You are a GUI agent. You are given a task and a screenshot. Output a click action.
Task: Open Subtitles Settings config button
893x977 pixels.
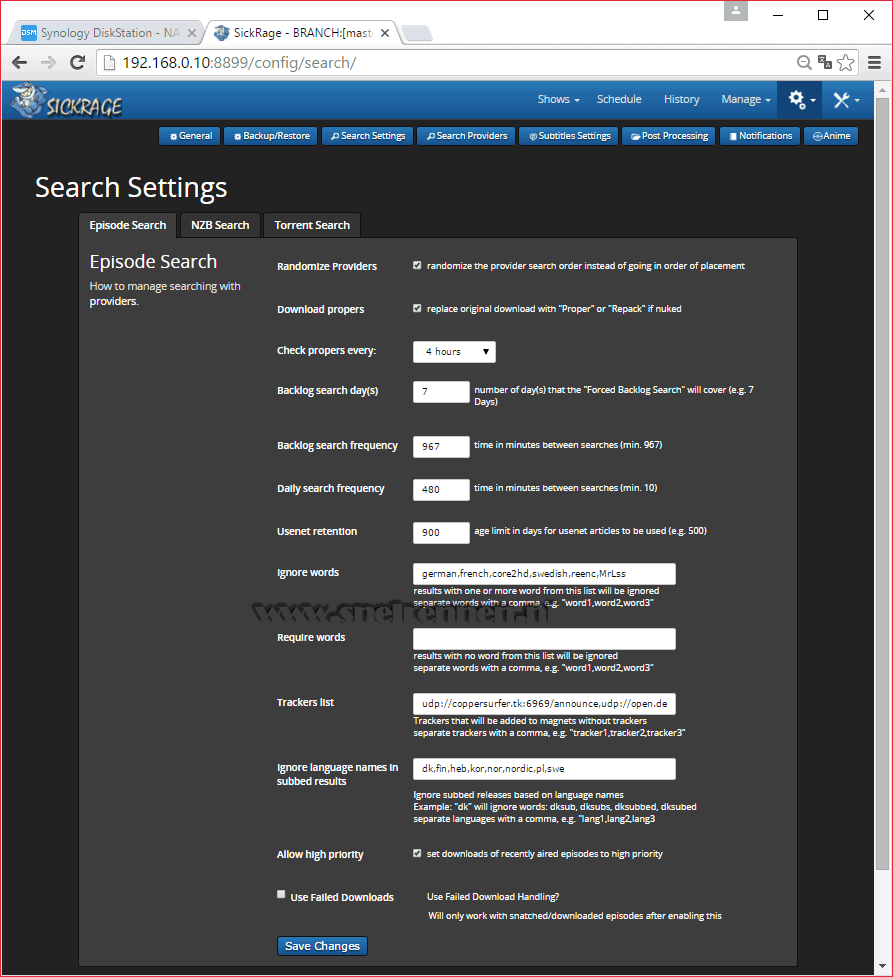click(x=569, y=136)
